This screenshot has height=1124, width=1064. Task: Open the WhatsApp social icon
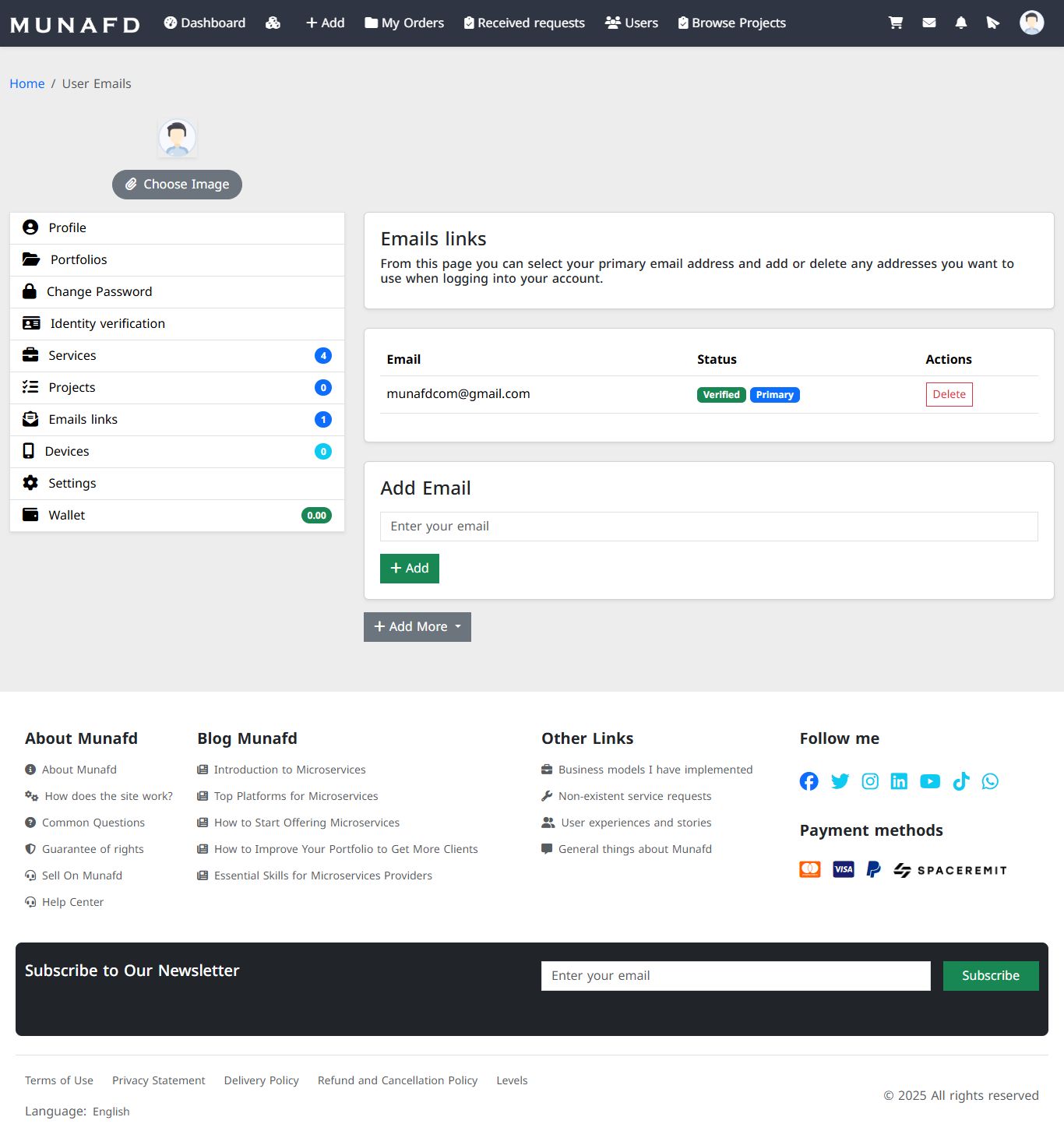[990, 781]
